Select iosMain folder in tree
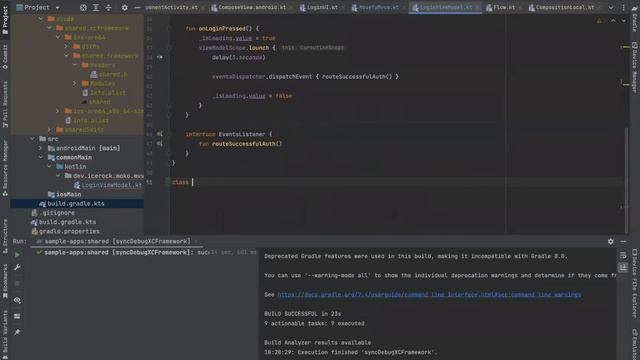The width and height of the screenshot is (640, 360). [69, 194]
